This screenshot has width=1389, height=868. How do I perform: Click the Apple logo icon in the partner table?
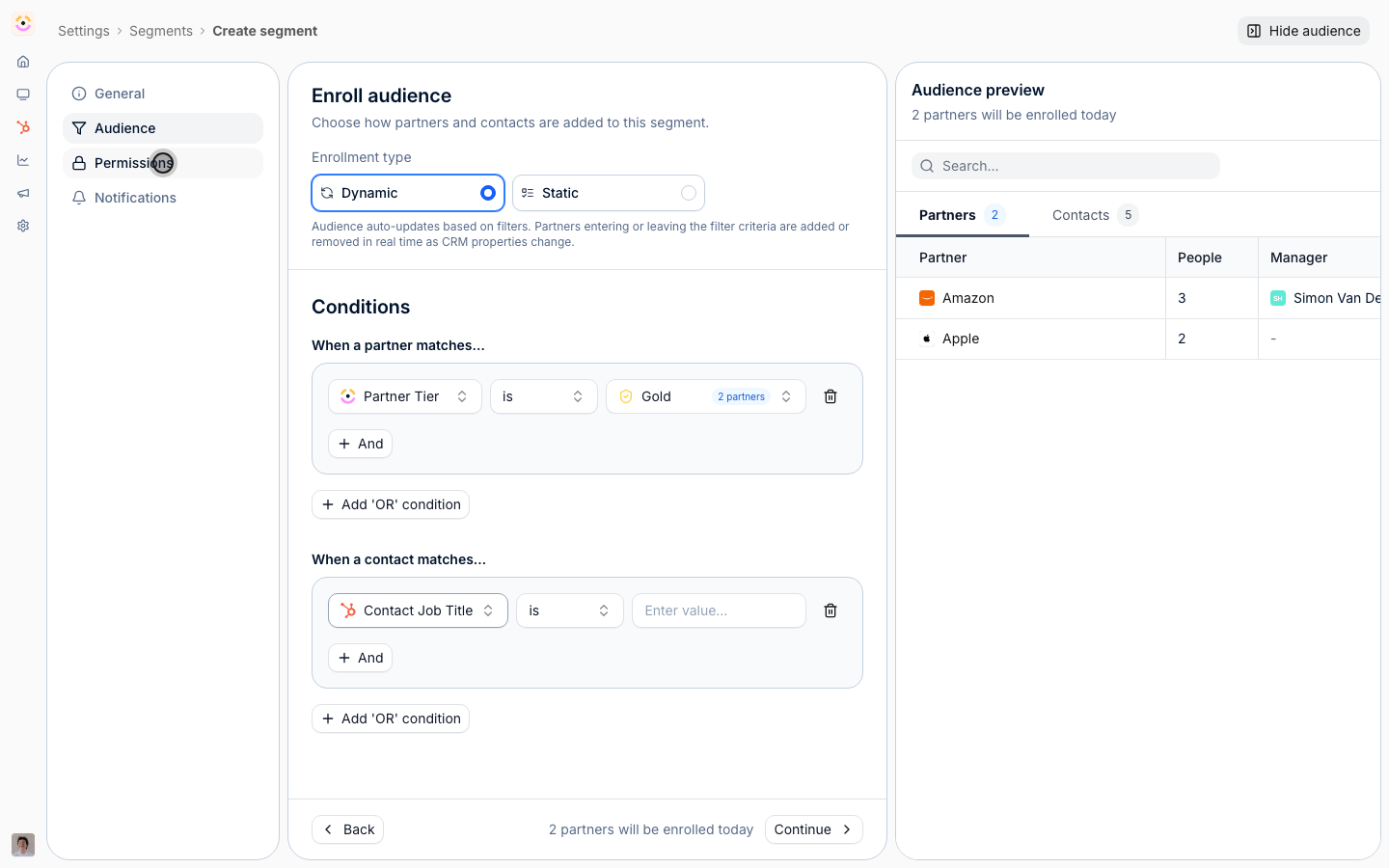pyautogui.click(x=927, y=339)
